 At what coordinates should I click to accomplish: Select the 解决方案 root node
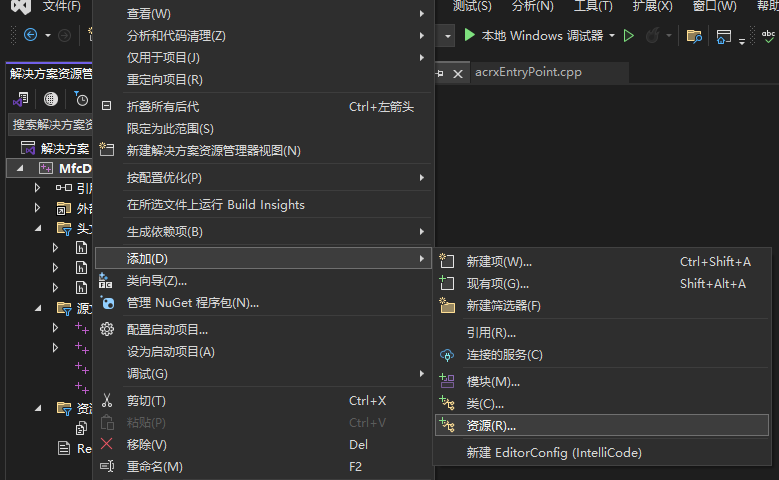tap(65, 149)
